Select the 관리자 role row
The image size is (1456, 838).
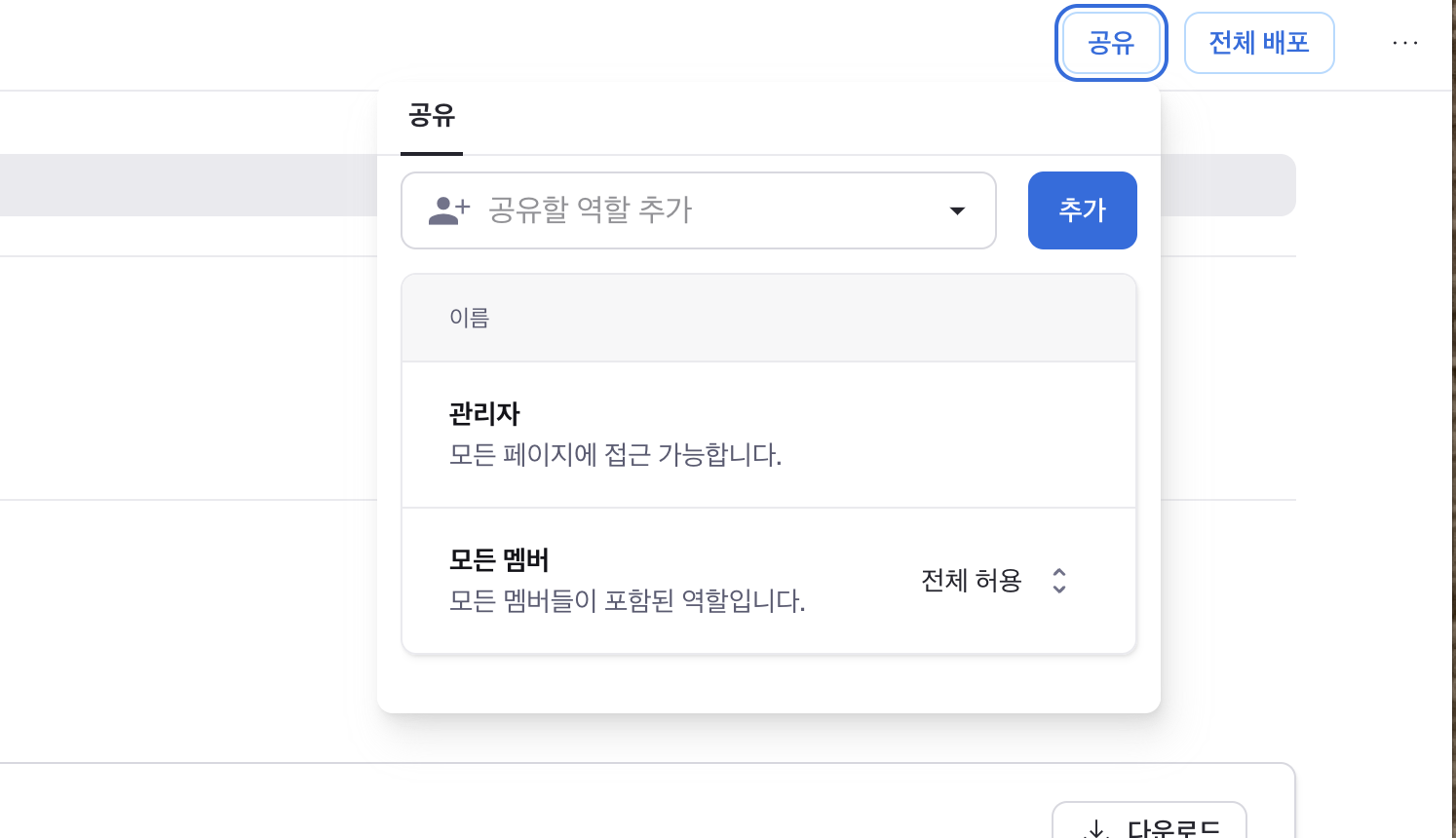pyautogui.click(x=769, y=435)
